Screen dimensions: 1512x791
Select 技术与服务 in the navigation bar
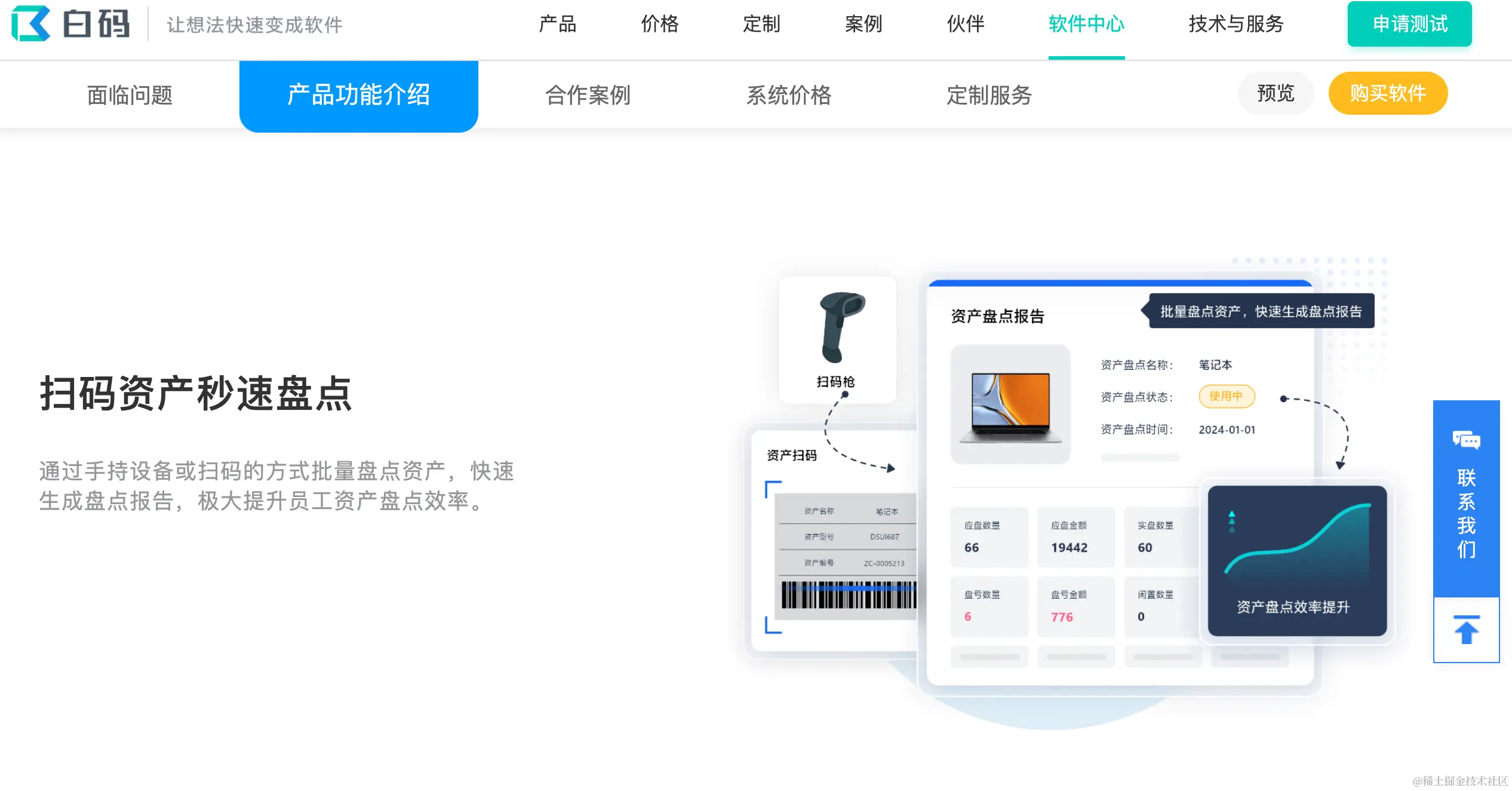(1236, 24)
